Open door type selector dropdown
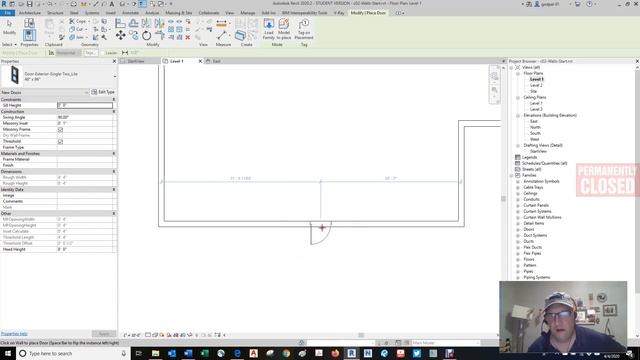Image resolution: width=640 pixels, height=360 pixels. (115, 76)
